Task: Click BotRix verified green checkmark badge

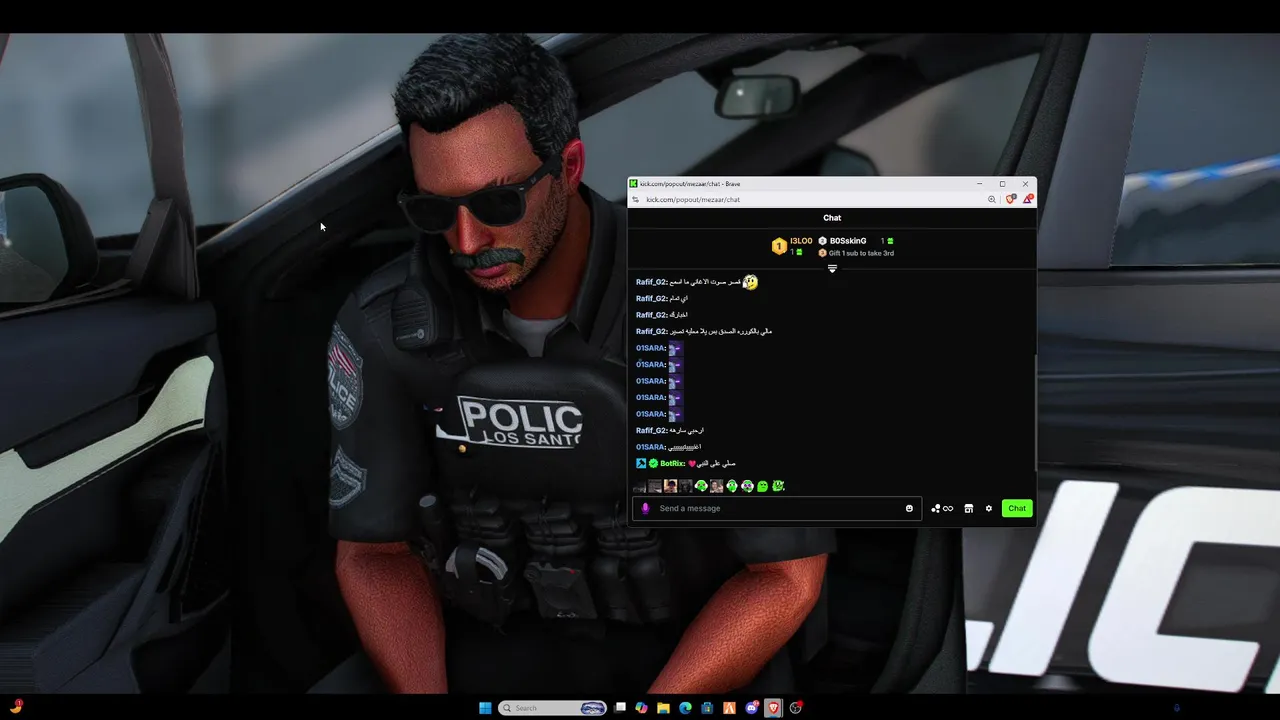Action: pyautogui.click(x=653, y=463)
